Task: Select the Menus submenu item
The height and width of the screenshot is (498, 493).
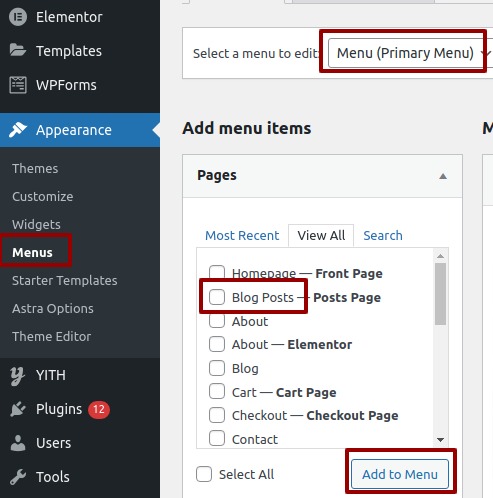Action: pos(32,252)
